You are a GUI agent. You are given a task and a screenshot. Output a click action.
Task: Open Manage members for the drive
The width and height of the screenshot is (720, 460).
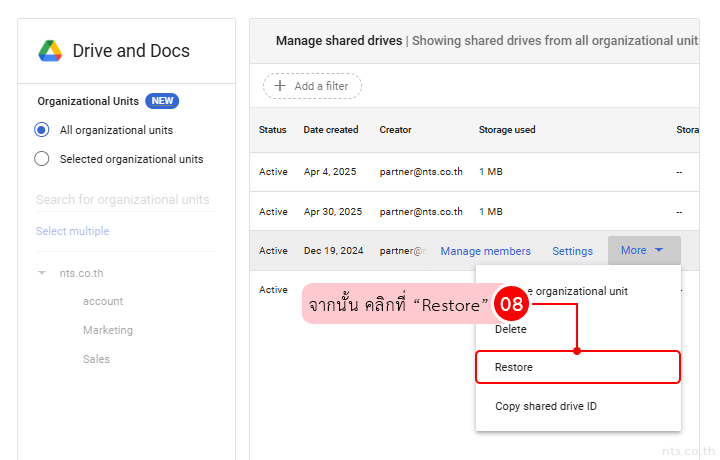tap(485, 251)
